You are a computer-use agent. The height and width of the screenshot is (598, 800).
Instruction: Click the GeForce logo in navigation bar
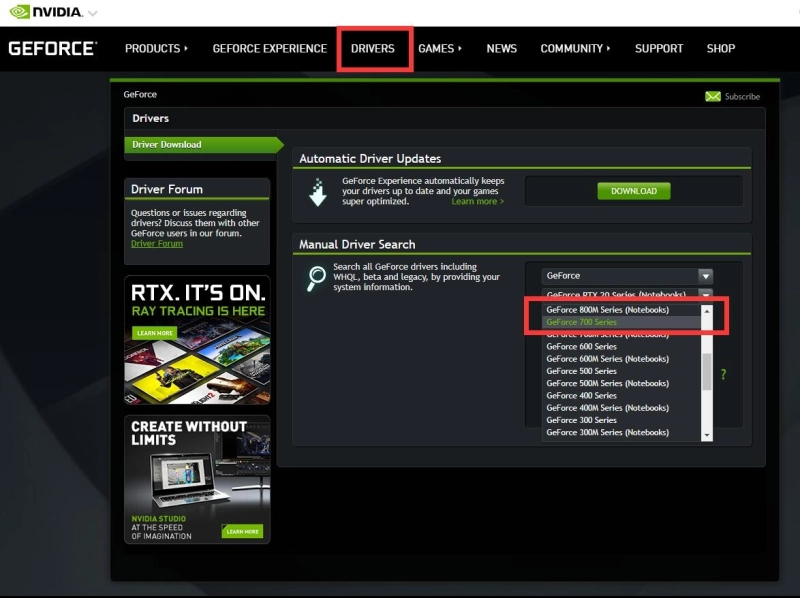[x=52, y=48]
